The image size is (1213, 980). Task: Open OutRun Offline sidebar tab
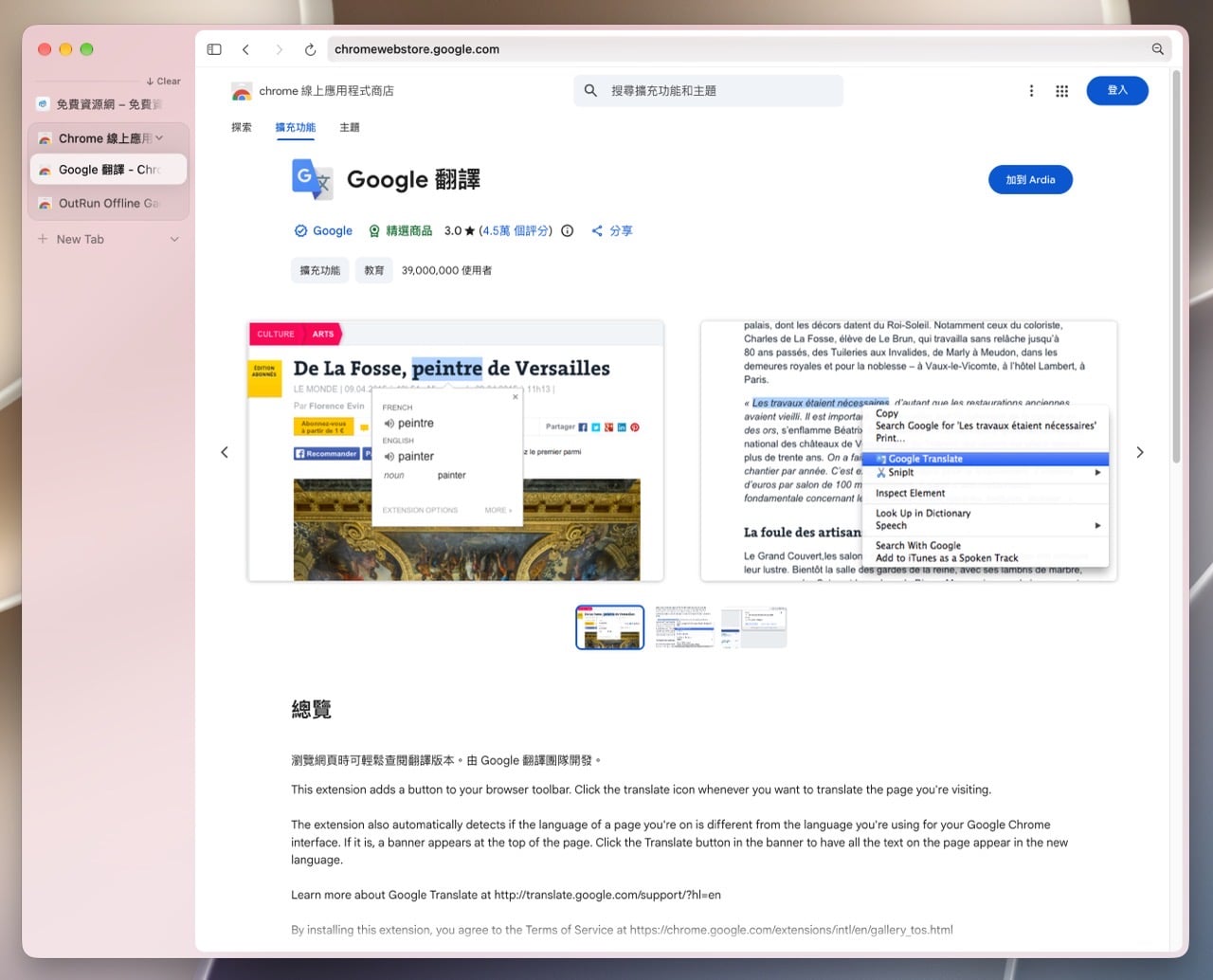pos(109,203)
